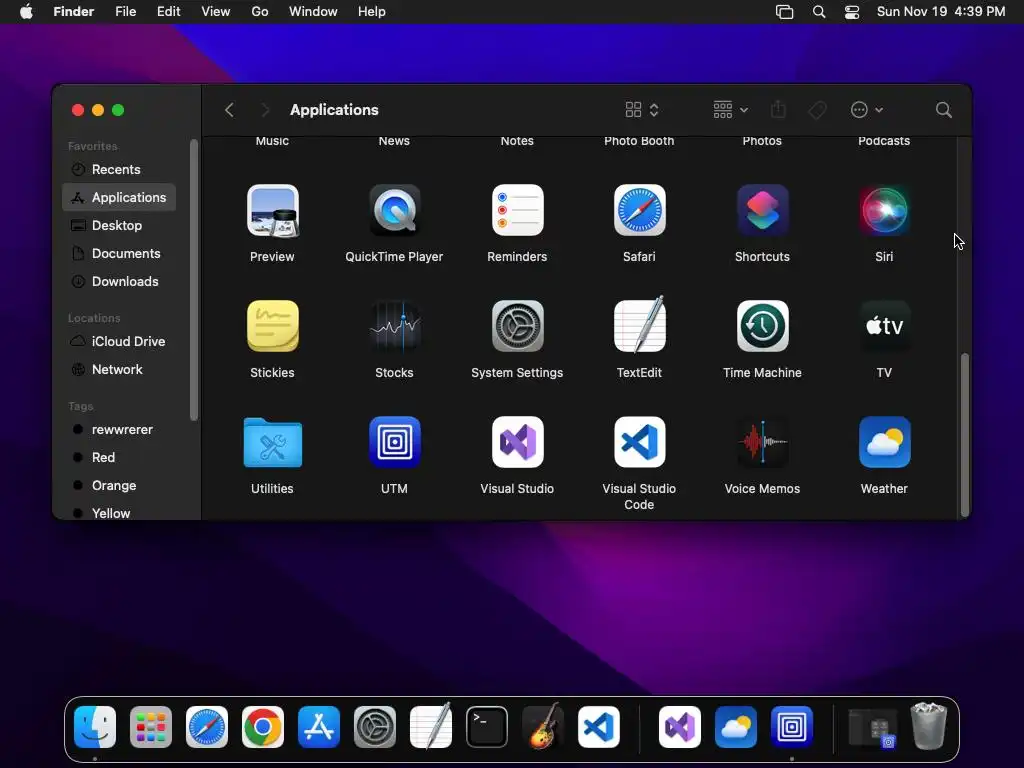Open the Apple menu
Viewport: 1024px width, 768px height.
pos(26,12)
